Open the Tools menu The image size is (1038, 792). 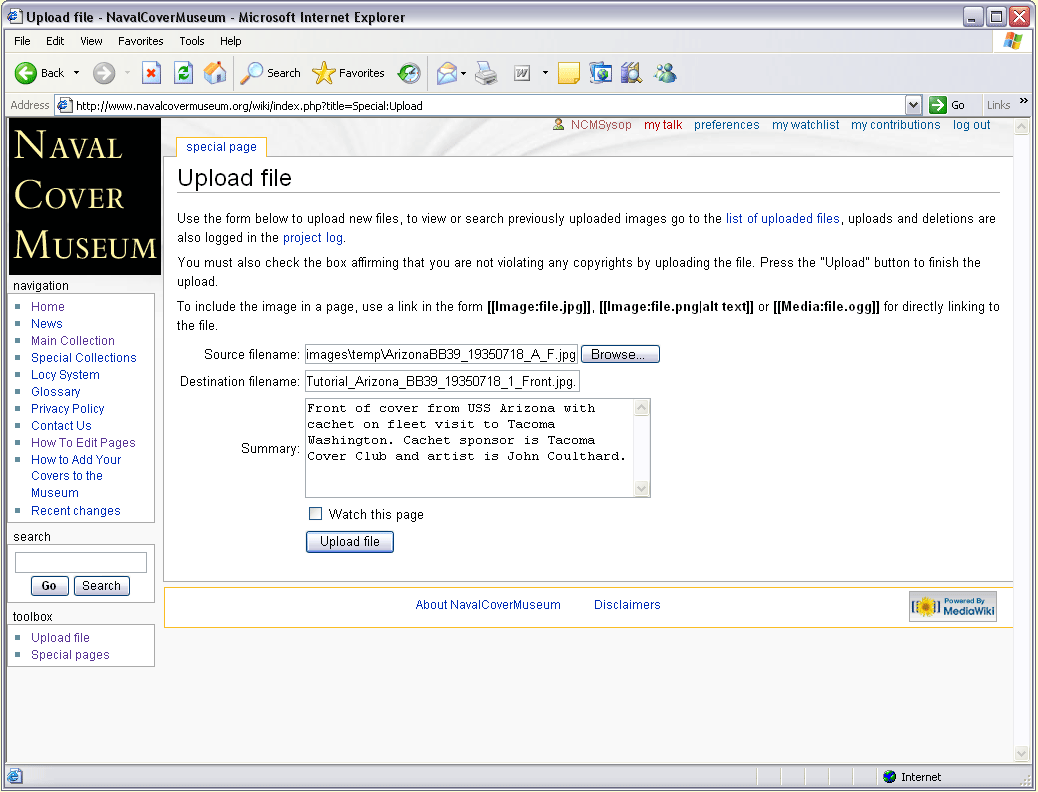[192, 41]
